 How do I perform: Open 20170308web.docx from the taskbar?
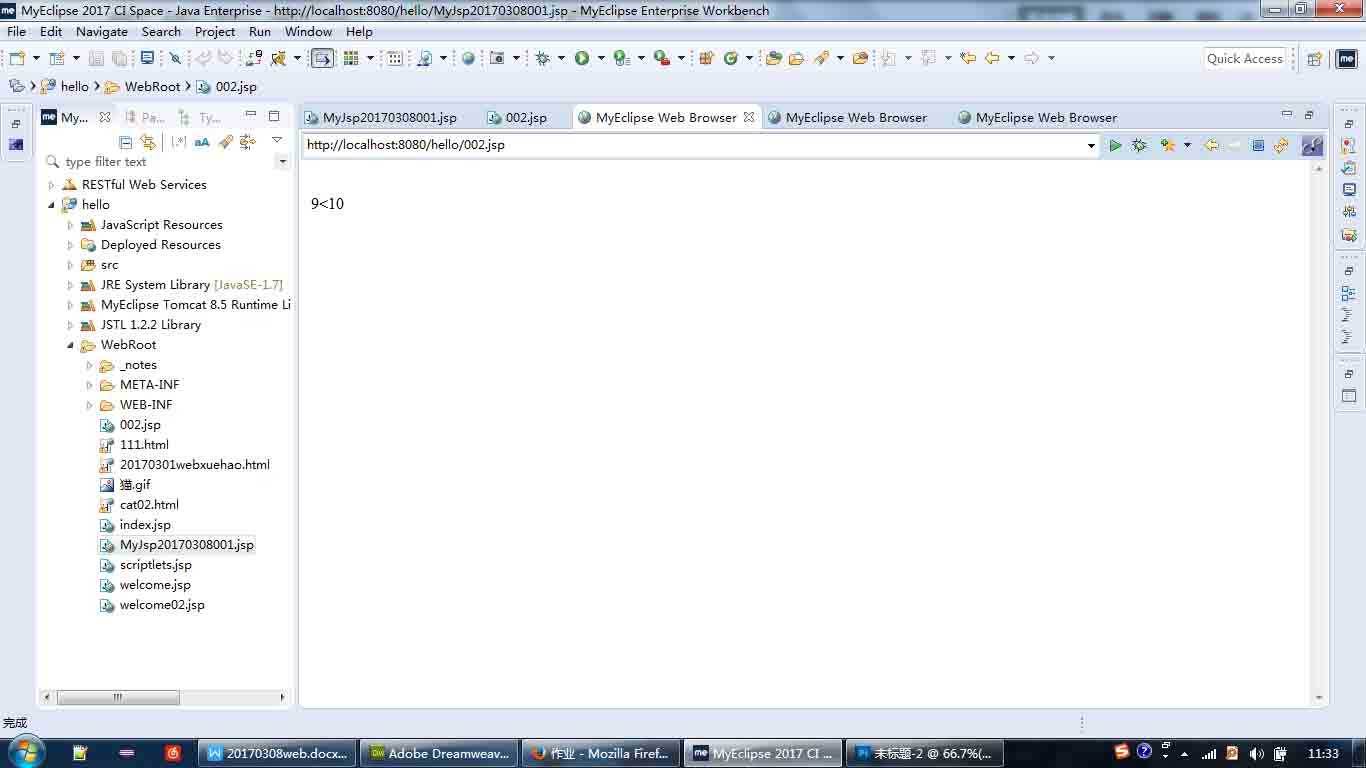coord(277,753)
